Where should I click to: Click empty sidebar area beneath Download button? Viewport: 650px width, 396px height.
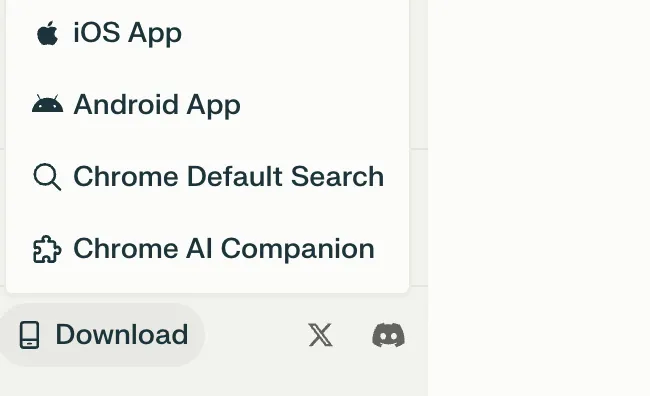point(214,381)
